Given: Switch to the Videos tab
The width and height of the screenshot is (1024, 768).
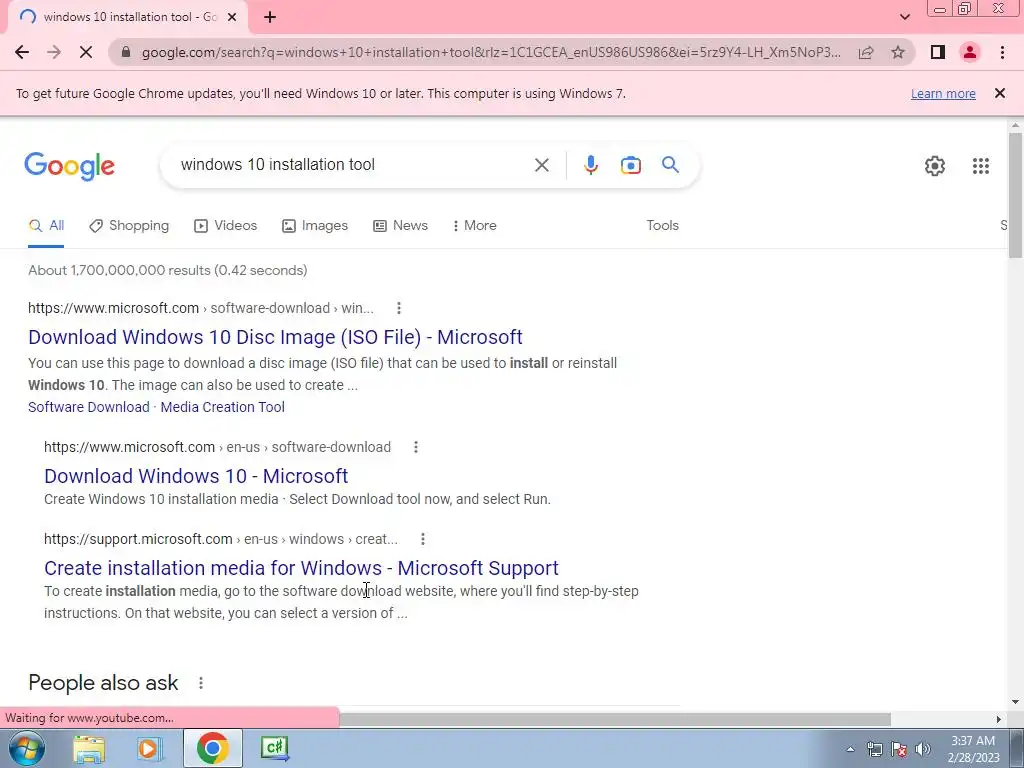Looking at the screenshot, I should [x=226, y=225].
